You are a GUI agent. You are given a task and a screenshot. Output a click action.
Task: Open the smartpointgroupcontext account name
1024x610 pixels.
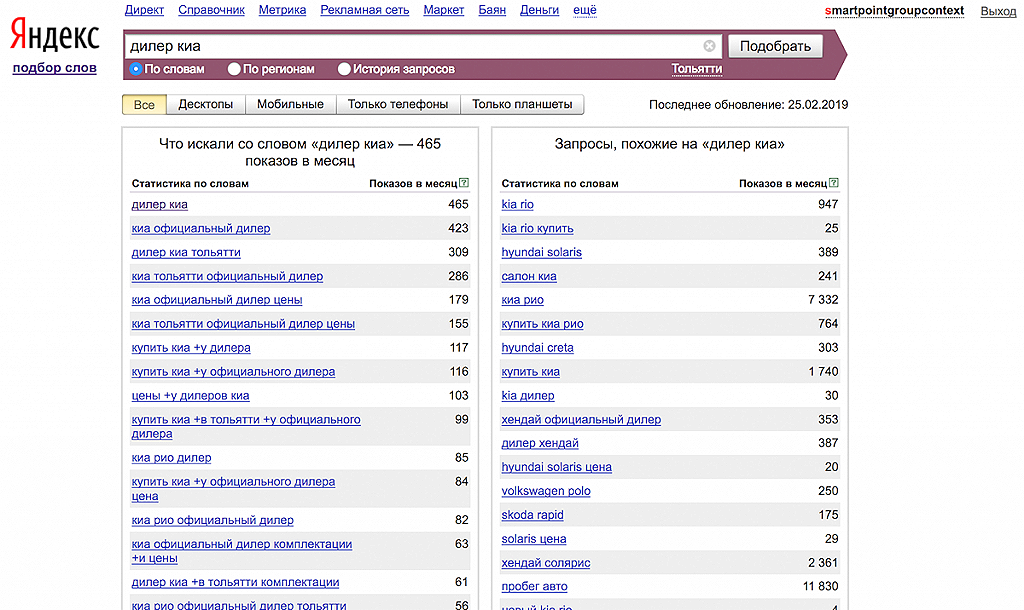click(x=894, y=10)
